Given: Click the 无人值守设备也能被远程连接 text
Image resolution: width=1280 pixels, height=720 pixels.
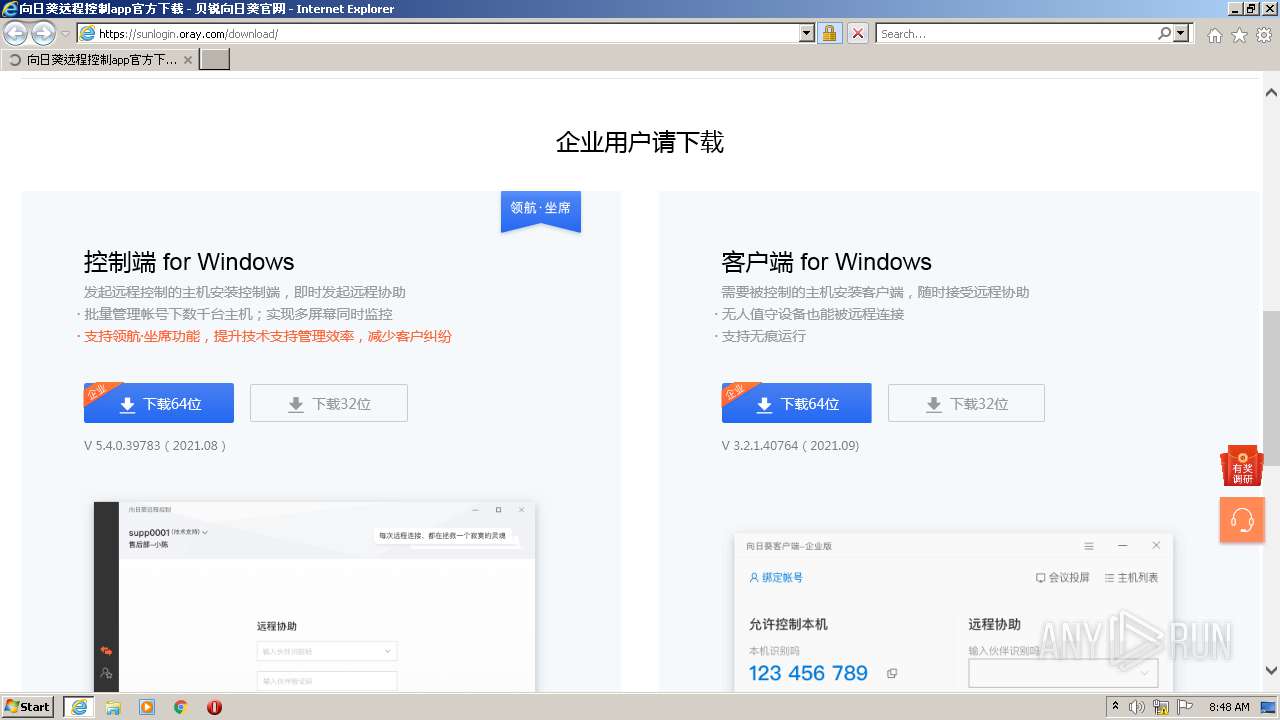Looking at the screenshot, I should (813, 314).
